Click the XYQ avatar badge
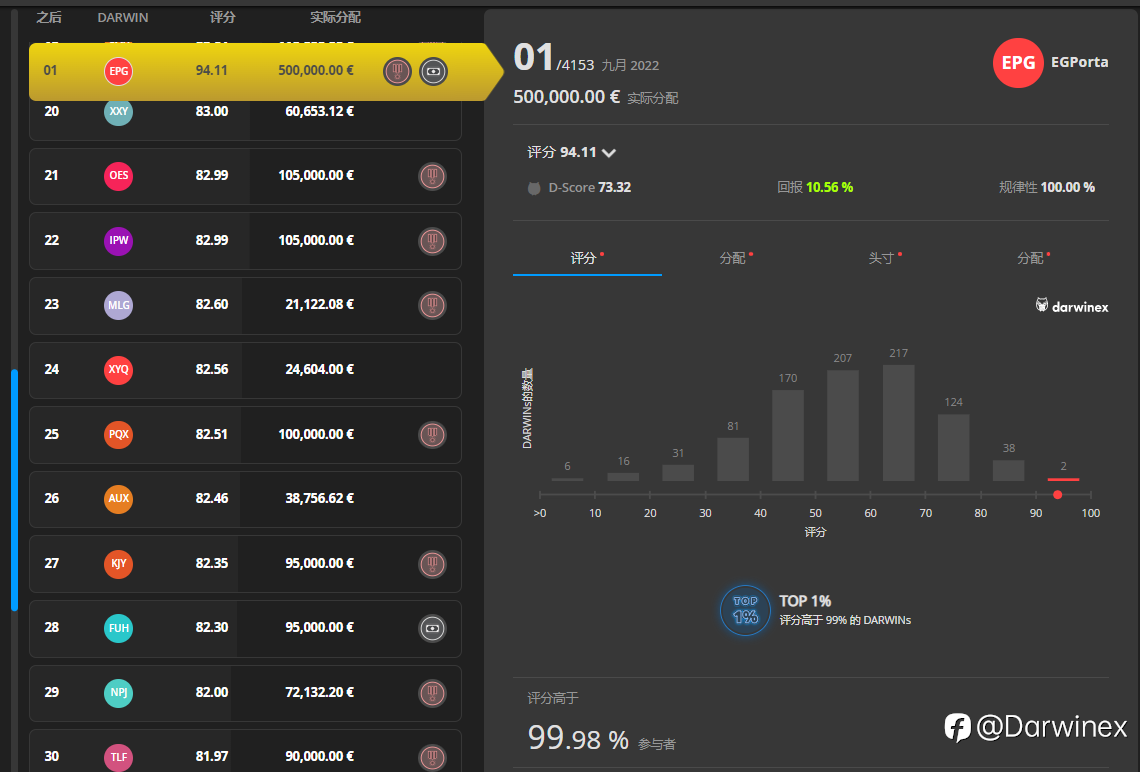The image size is (1140, 772). [119, 369]
